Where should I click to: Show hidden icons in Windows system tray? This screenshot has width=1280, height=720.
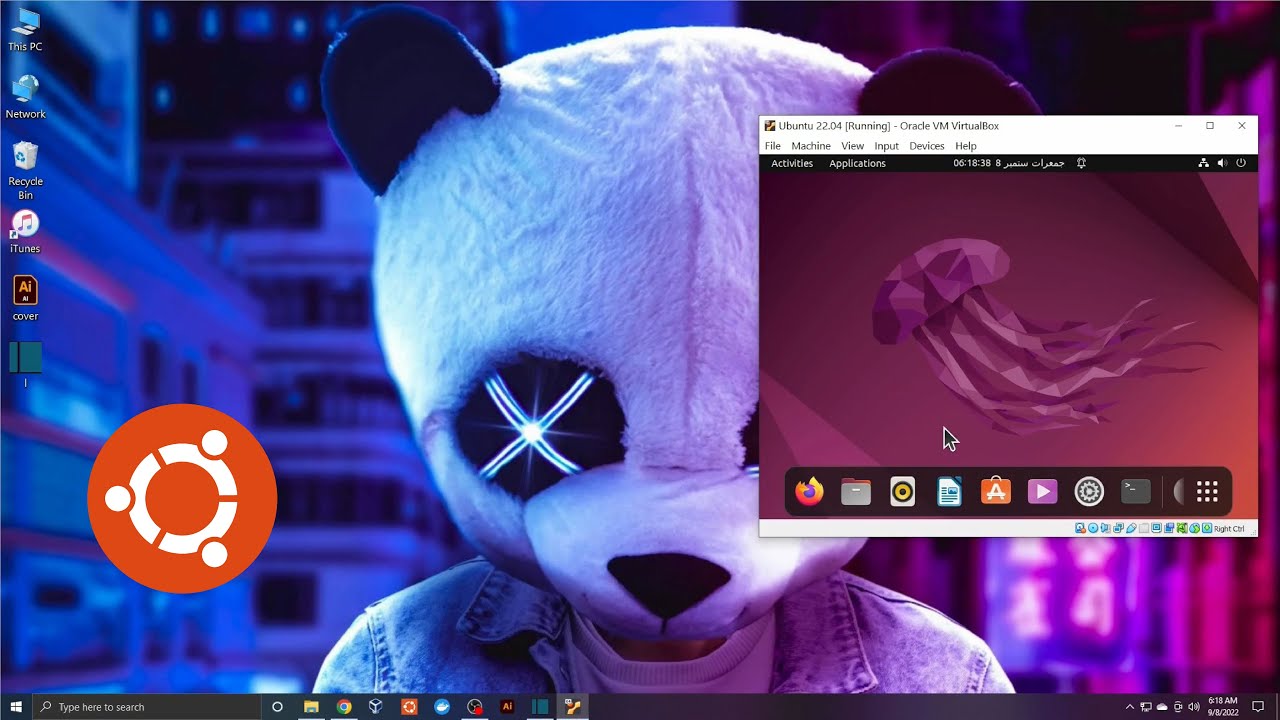point(1130,707)
